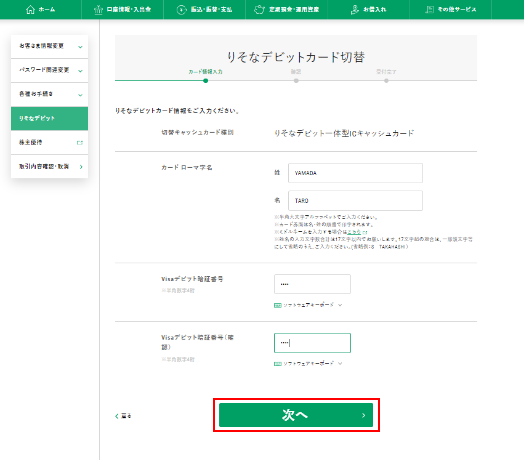Click the green 次へ button
The height and width of the screenshot is (460, 524).
(x=296, y=415)
